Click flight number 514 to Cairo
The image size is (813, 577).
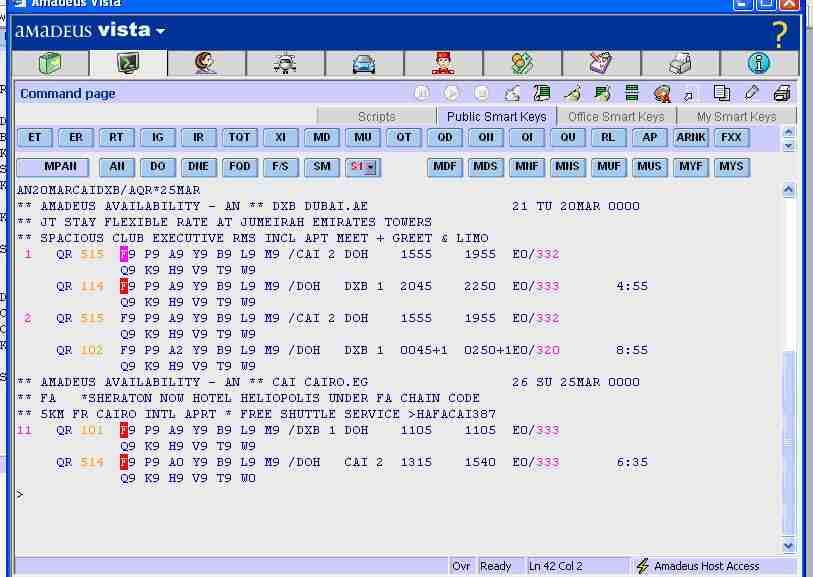[x=92, y=462]
